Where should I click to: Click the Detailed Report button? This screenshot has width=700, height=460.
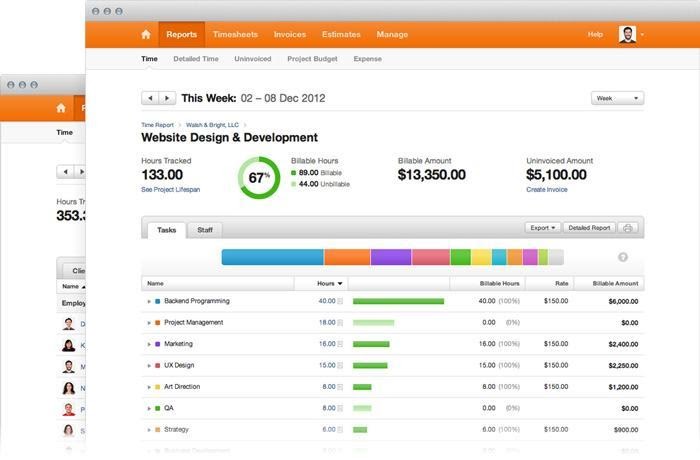(589, 228)
